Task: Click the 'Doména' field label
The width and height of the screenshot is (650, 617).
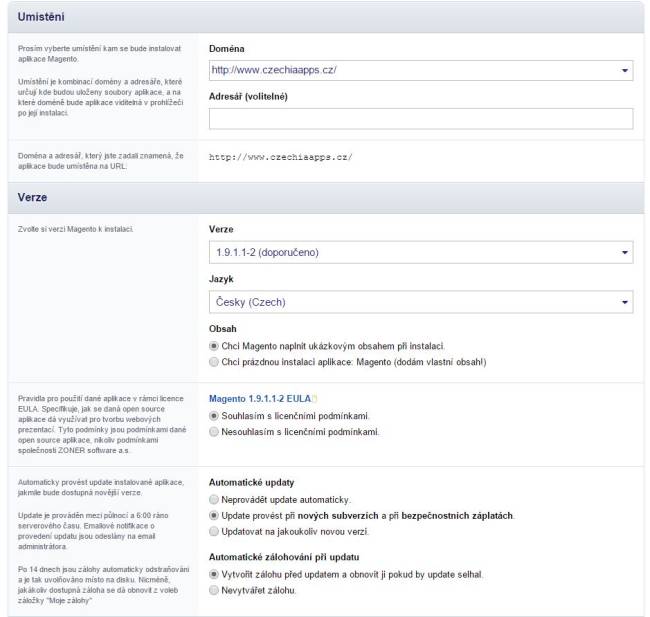Action: 228,48
